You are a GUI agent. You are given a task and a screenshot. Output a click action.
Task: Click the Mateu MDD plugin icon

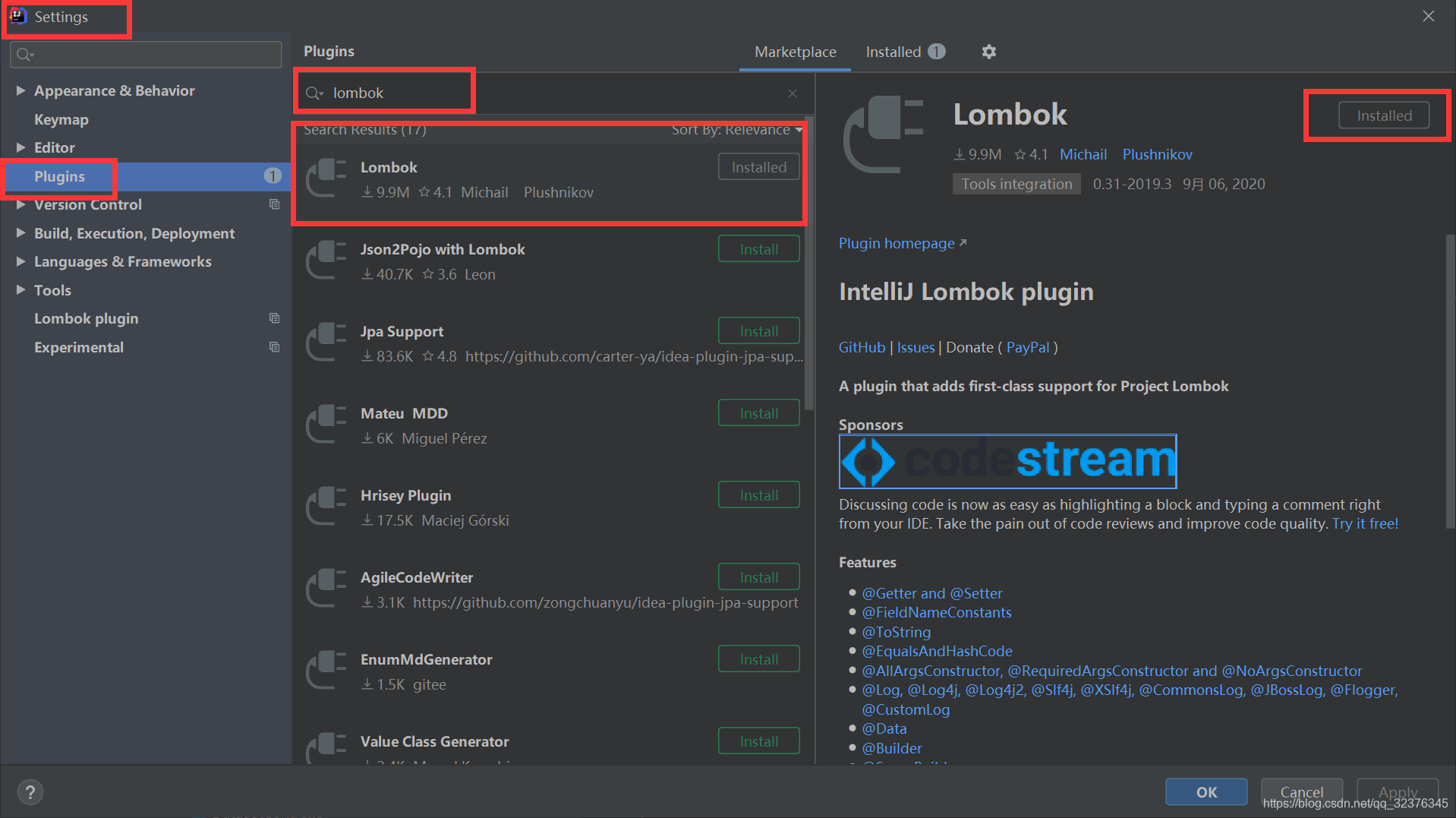click(x=326, y=425)
